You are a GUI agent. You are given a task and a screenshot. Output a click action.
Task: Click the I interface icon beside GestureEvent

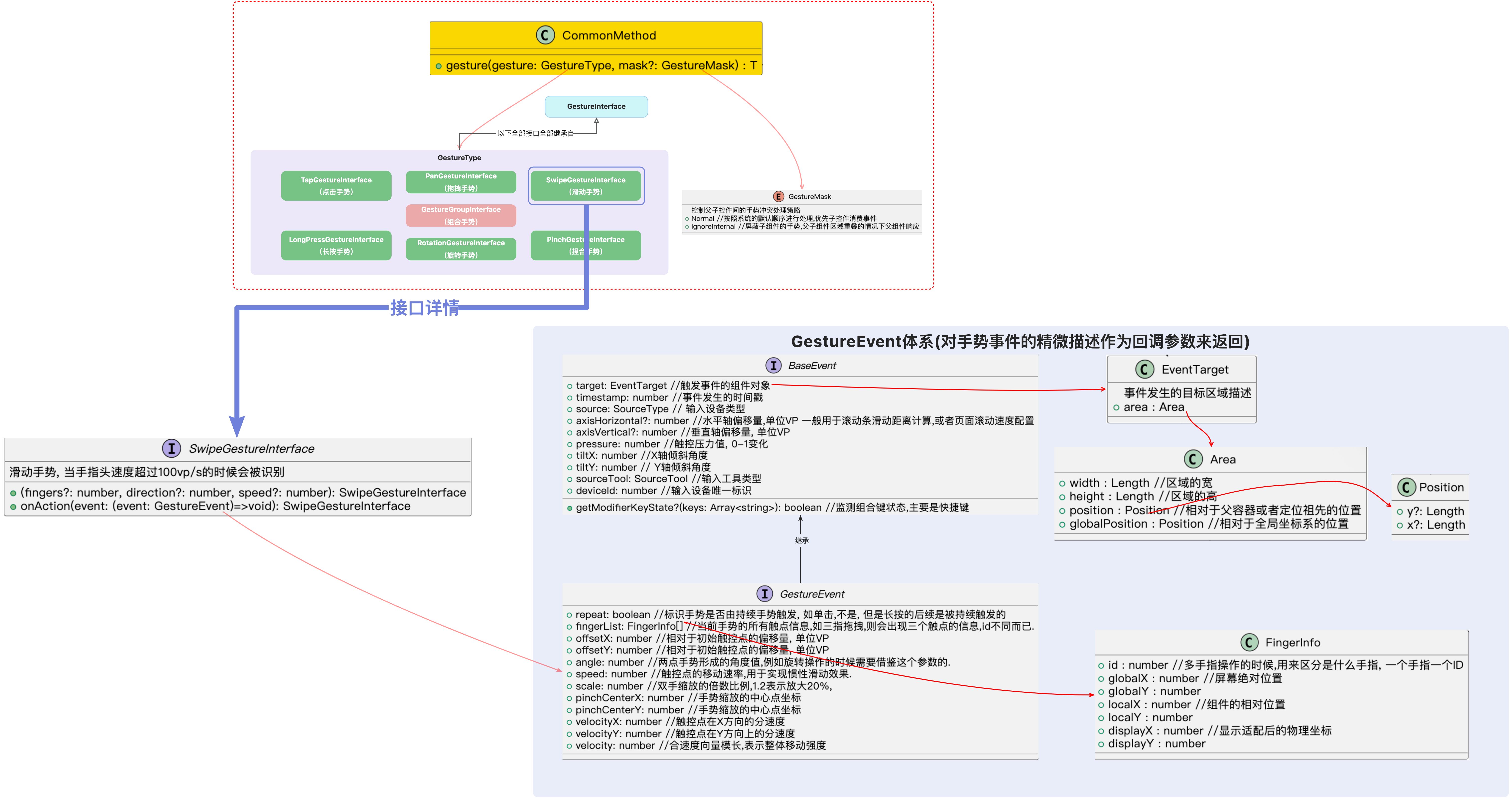765,594
